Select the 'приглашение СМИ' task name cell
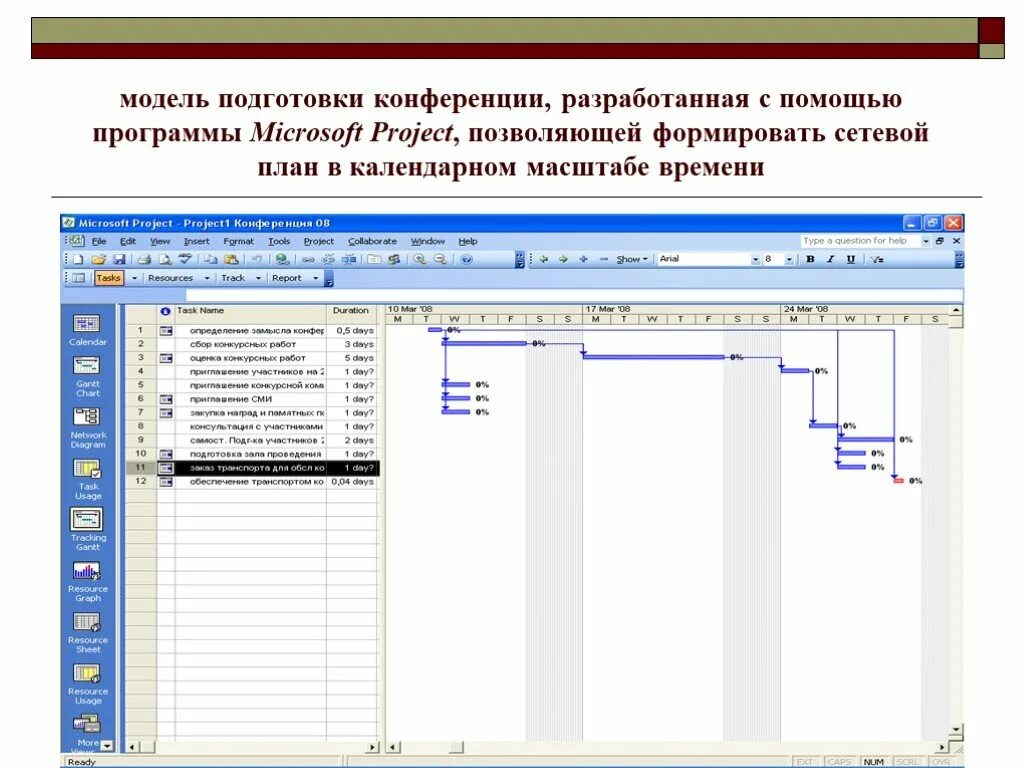Screen dimensions: 1024x768 click(251, 399)
